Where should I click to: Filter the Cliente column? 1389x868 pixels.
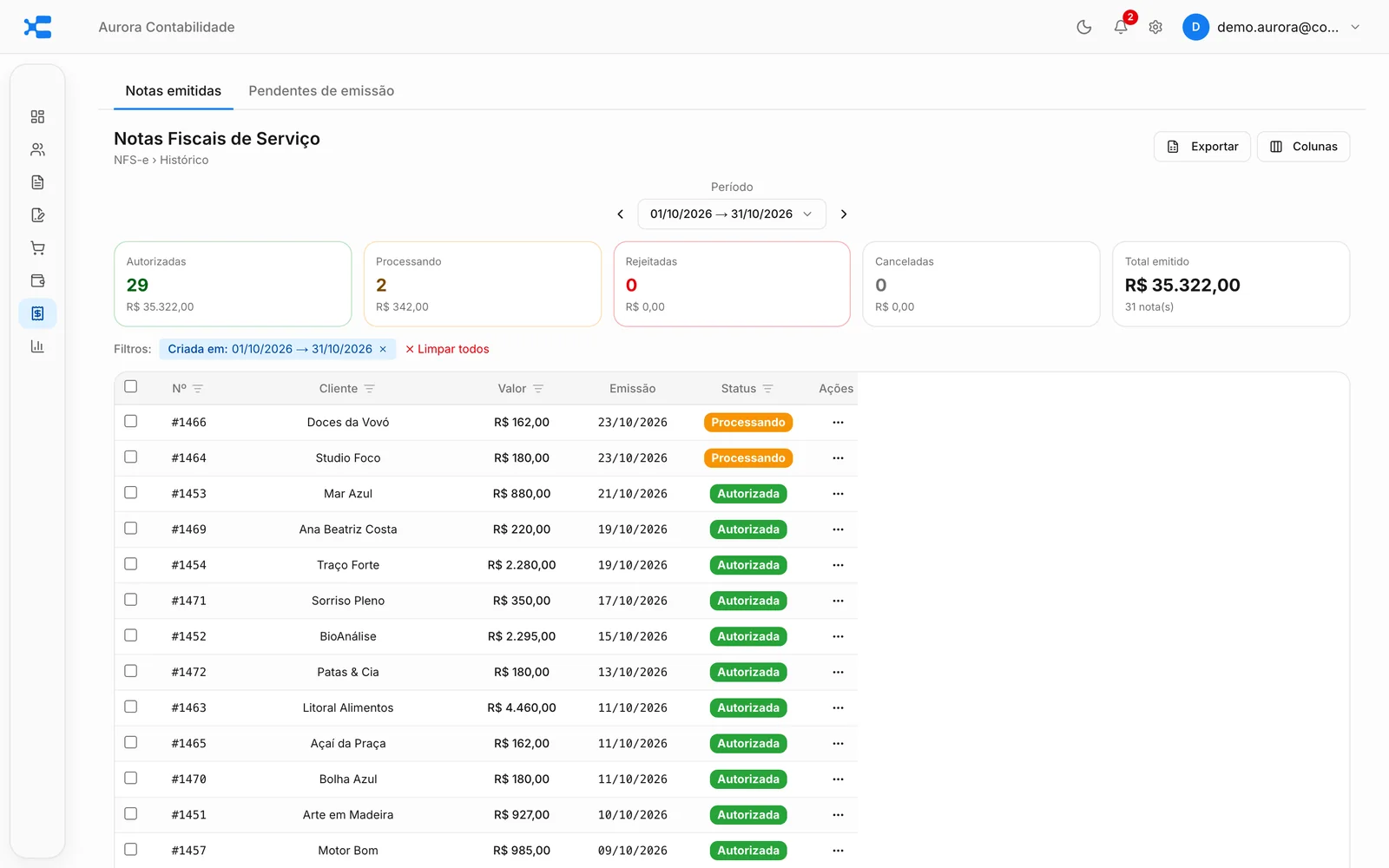tap(370, 389)
